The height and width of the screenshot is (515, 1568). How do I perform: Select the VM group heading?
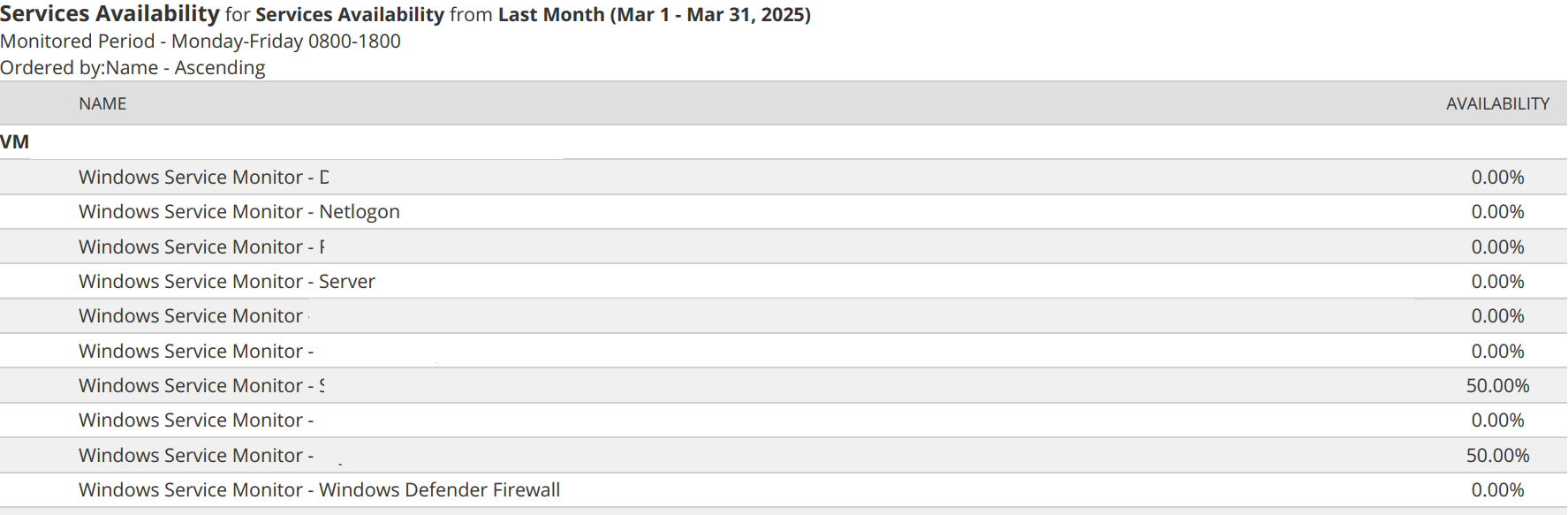[x=15, y=142]
